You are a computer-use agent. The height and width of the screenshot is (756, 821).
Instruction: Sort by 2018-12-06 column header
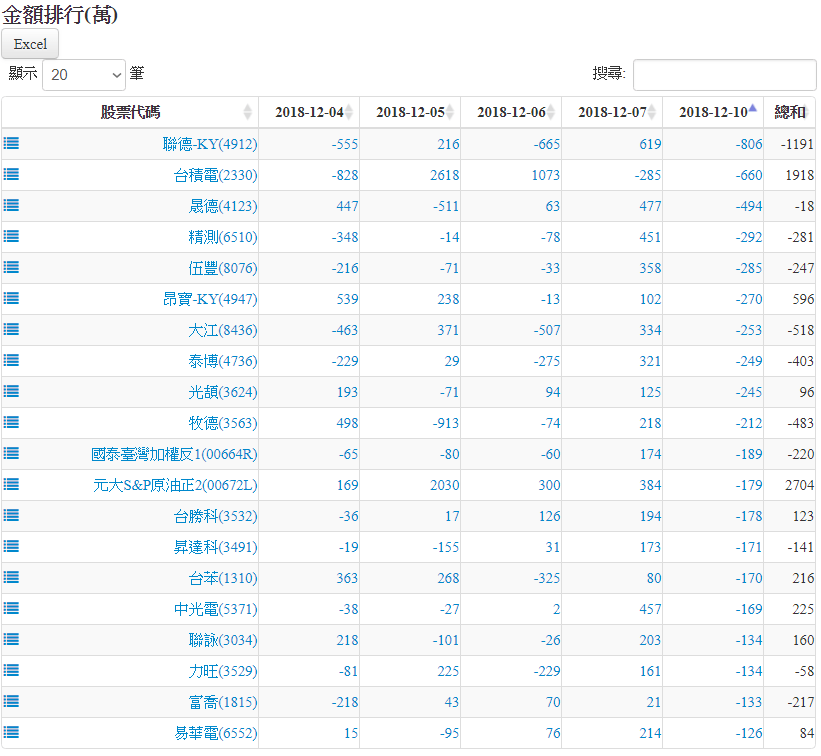[511, 112]
